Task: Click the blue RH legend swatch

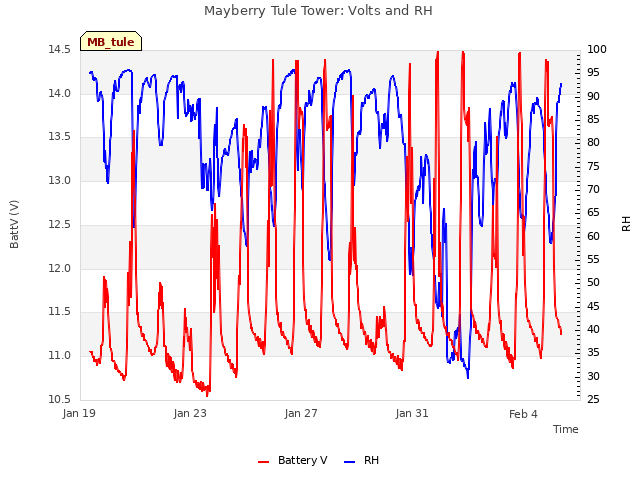Action: pyautogui.click(x=350, y=462)
